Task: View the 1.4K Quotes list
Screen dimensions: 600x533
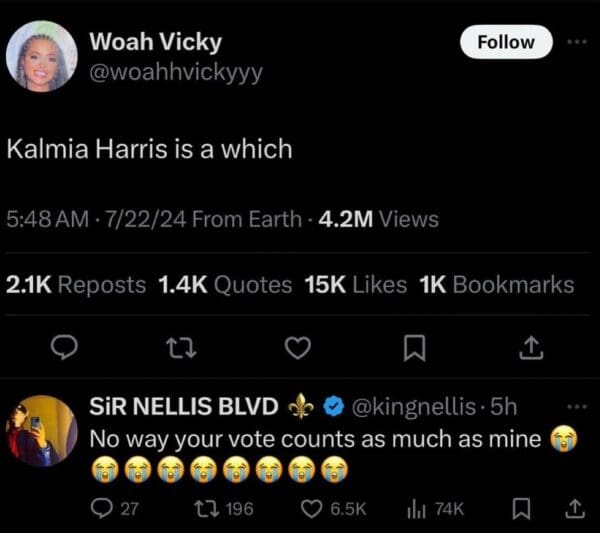Action: click(x=224, y=284)
